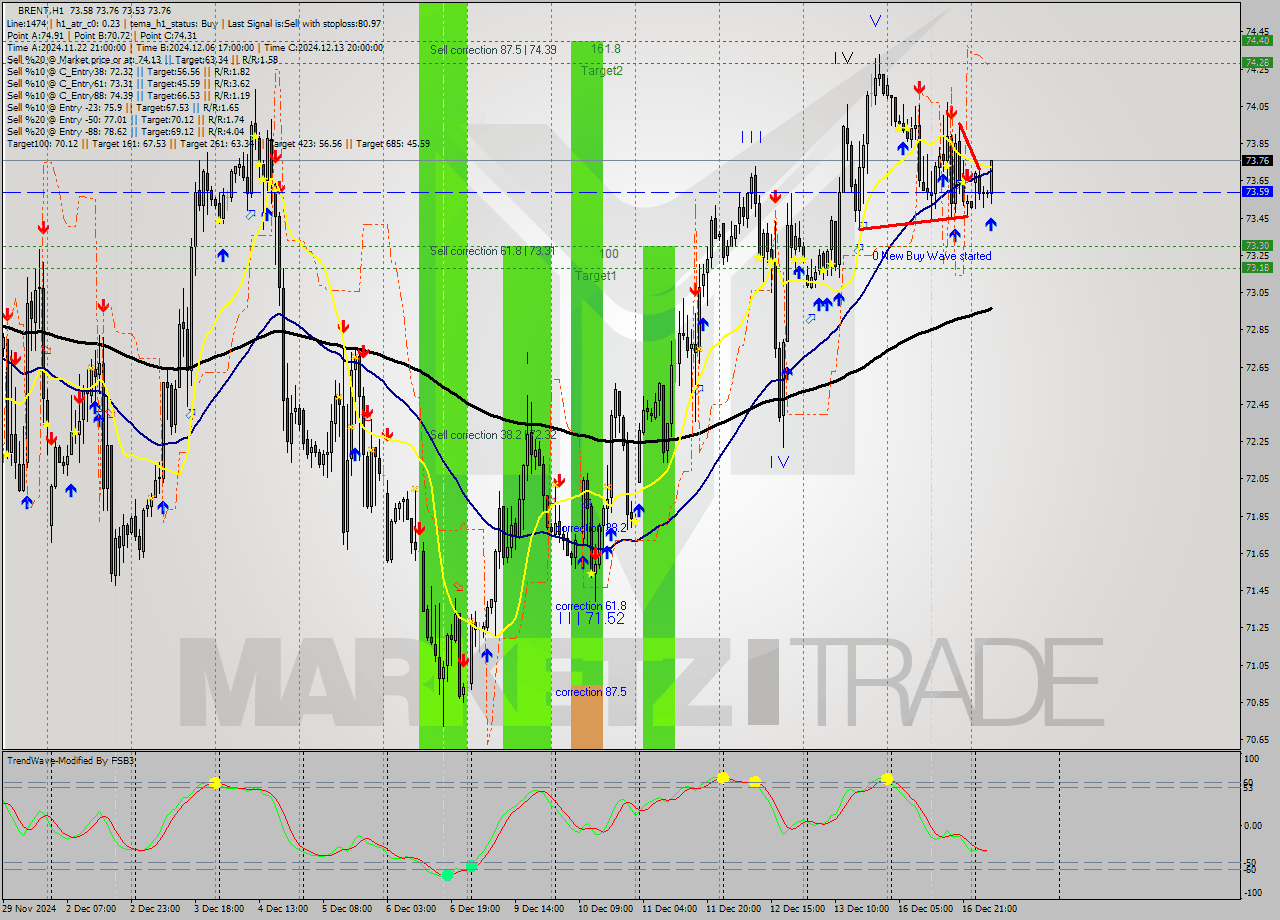Click the '| | | 71.52' wave label
Viewport: 1280px width, 920px height.
click(x=592, y=619)
